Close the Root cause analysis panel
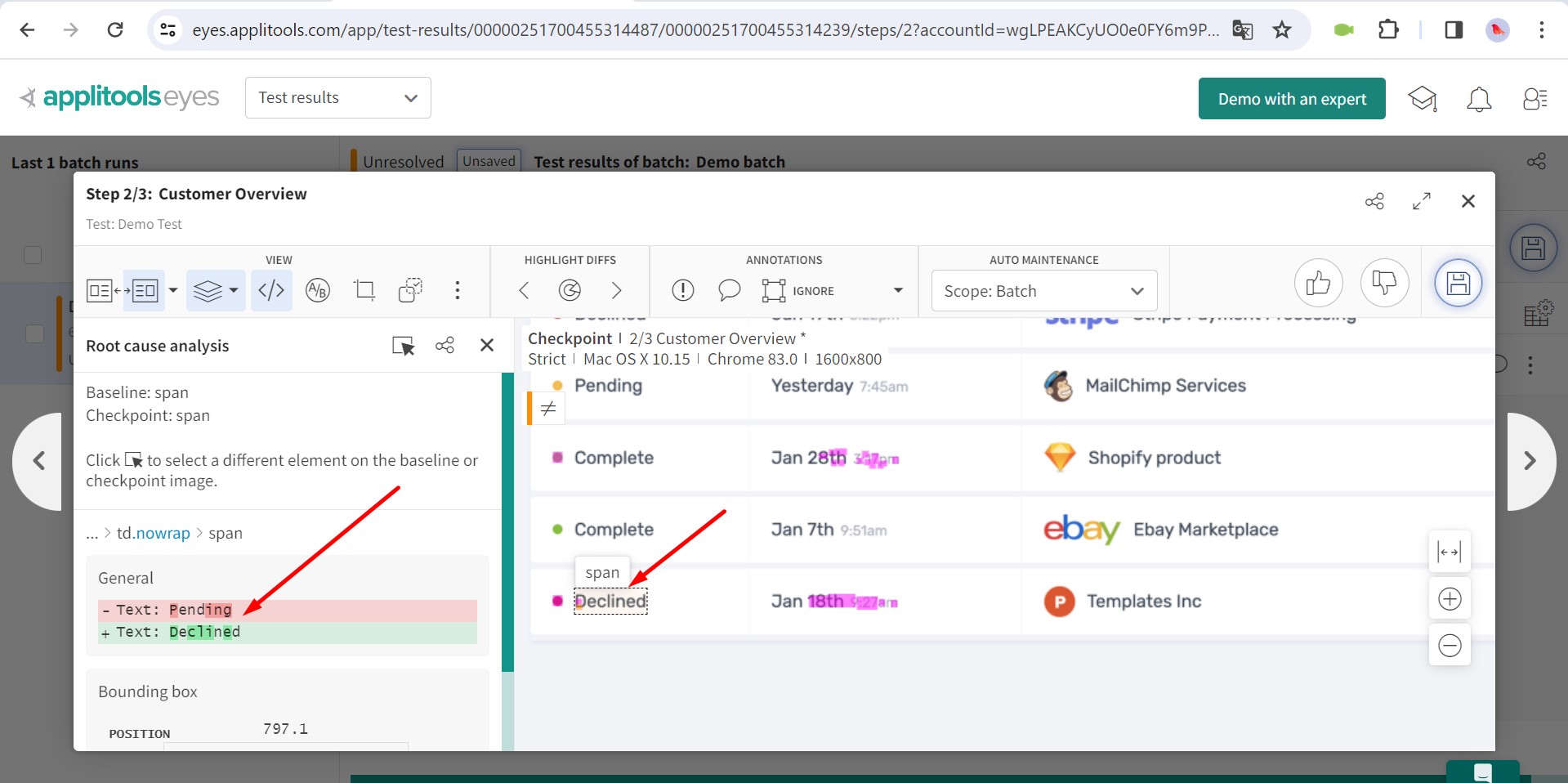 [x=487, y=345]
